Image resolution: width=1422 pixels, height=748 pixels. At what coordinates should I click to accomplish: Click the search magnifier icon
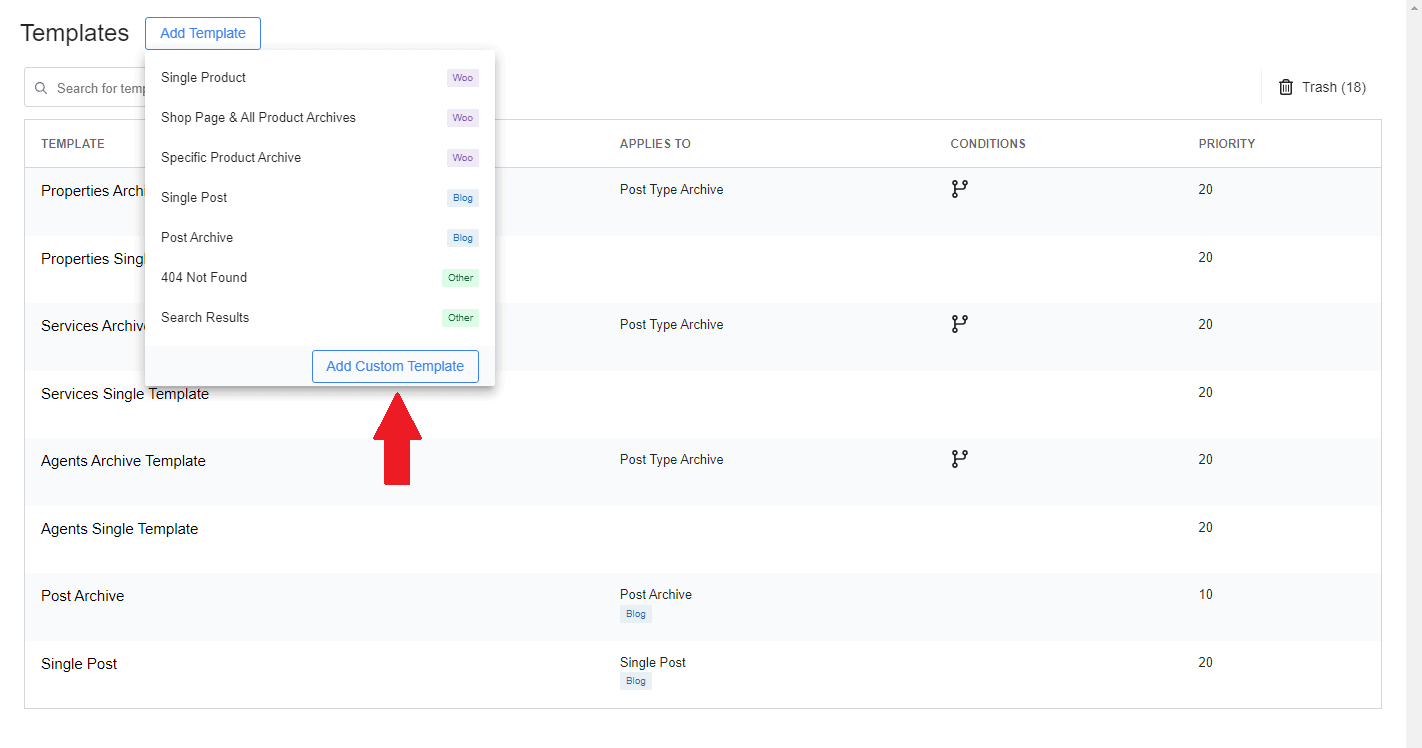tap(41, 88)
